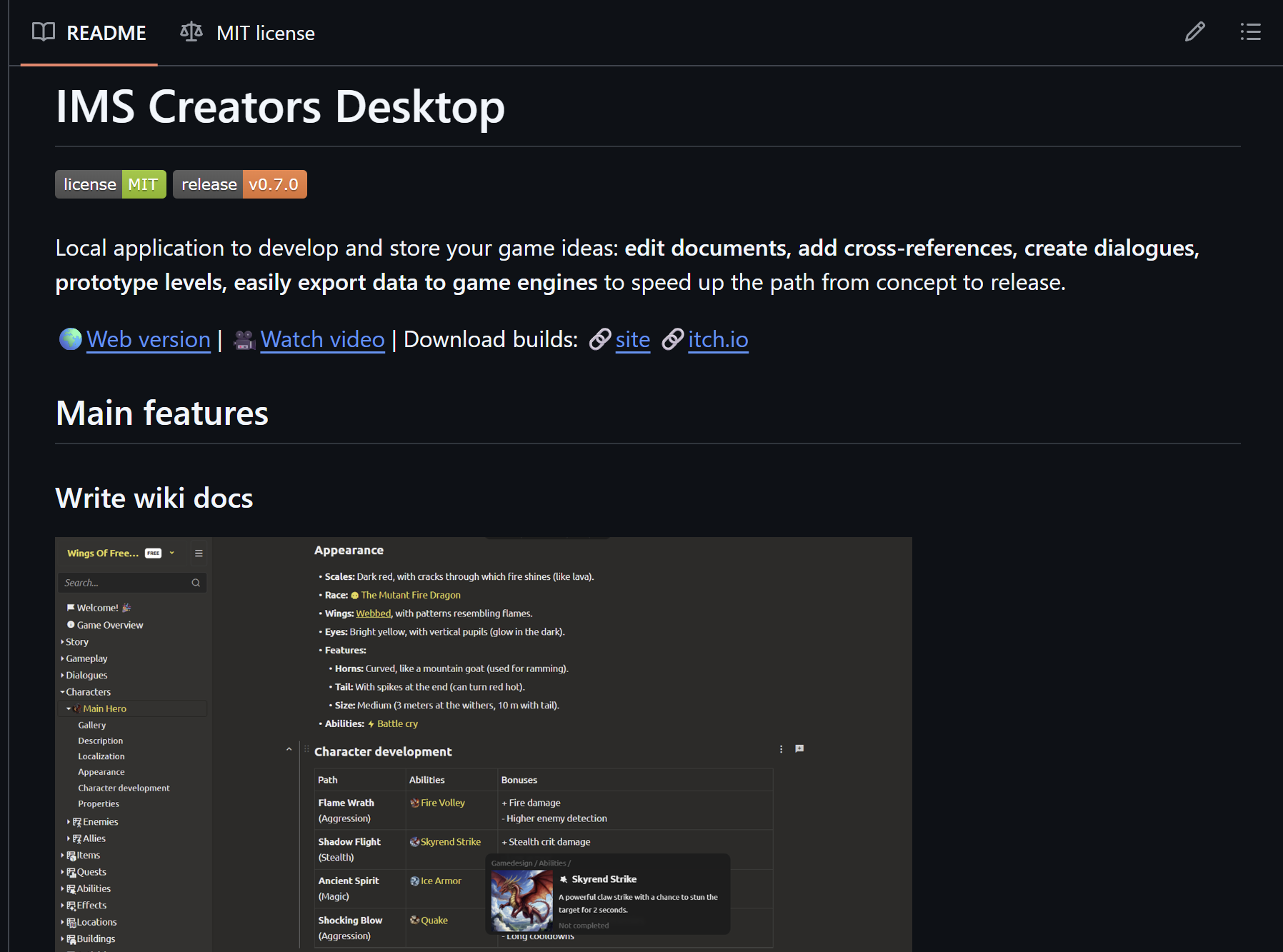Open the Watch video link

click(322, 339)
